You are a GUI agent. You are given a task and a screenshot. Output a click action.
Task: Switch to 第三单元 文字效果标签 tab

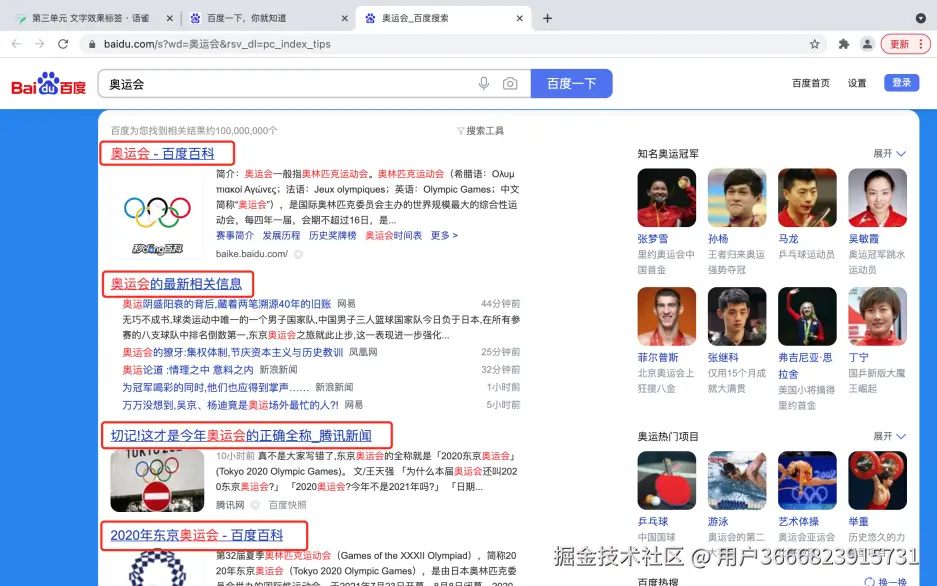[90, 18]
